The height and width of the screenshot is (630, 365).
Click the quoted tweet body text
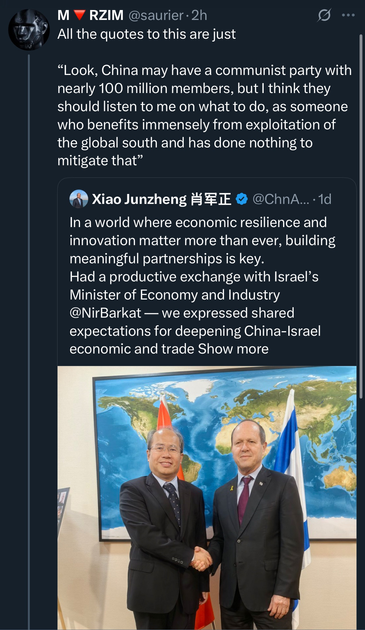(x=202, y=285)
